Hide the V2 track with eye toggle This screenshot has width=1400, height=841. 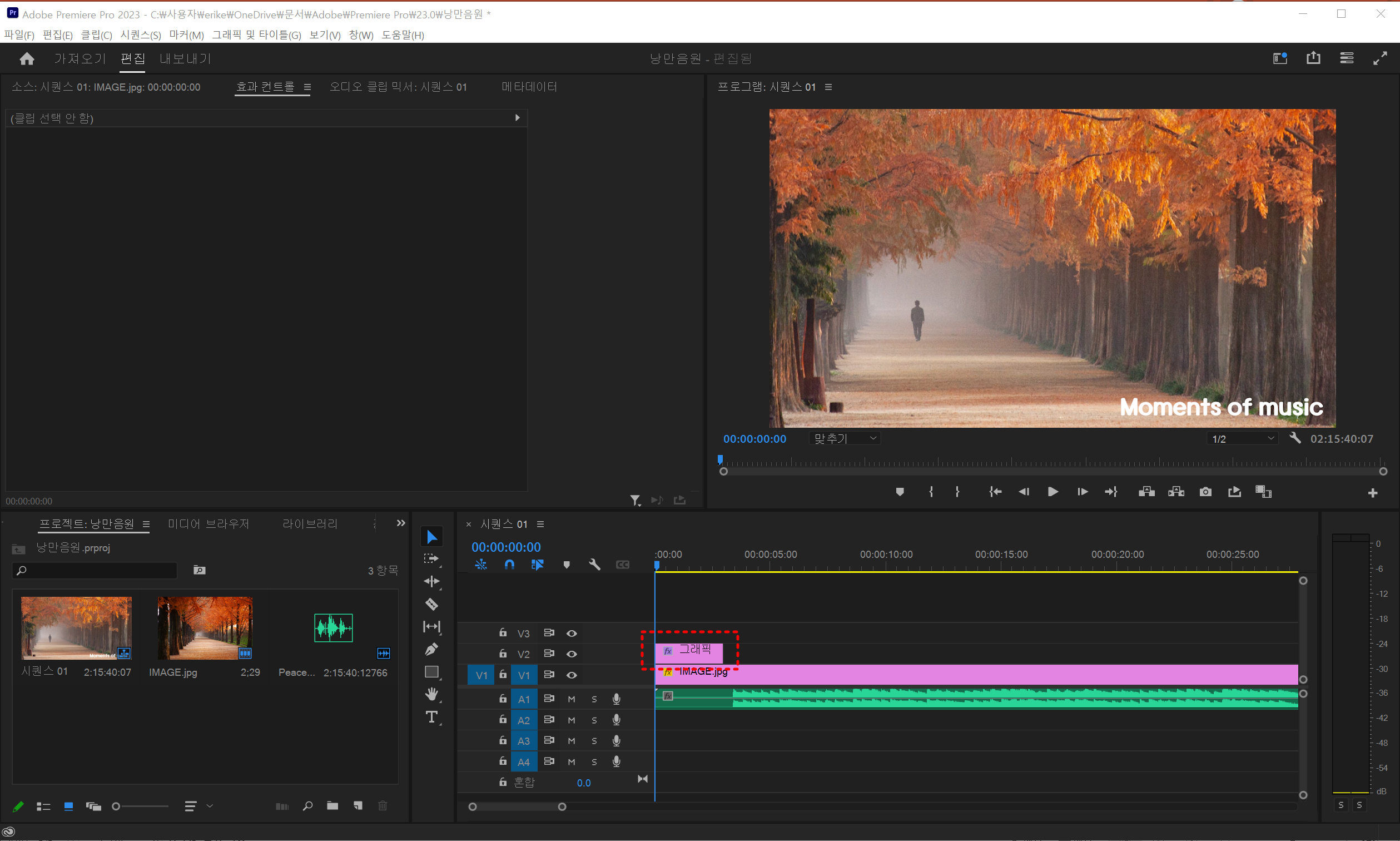tap(572, 654)
